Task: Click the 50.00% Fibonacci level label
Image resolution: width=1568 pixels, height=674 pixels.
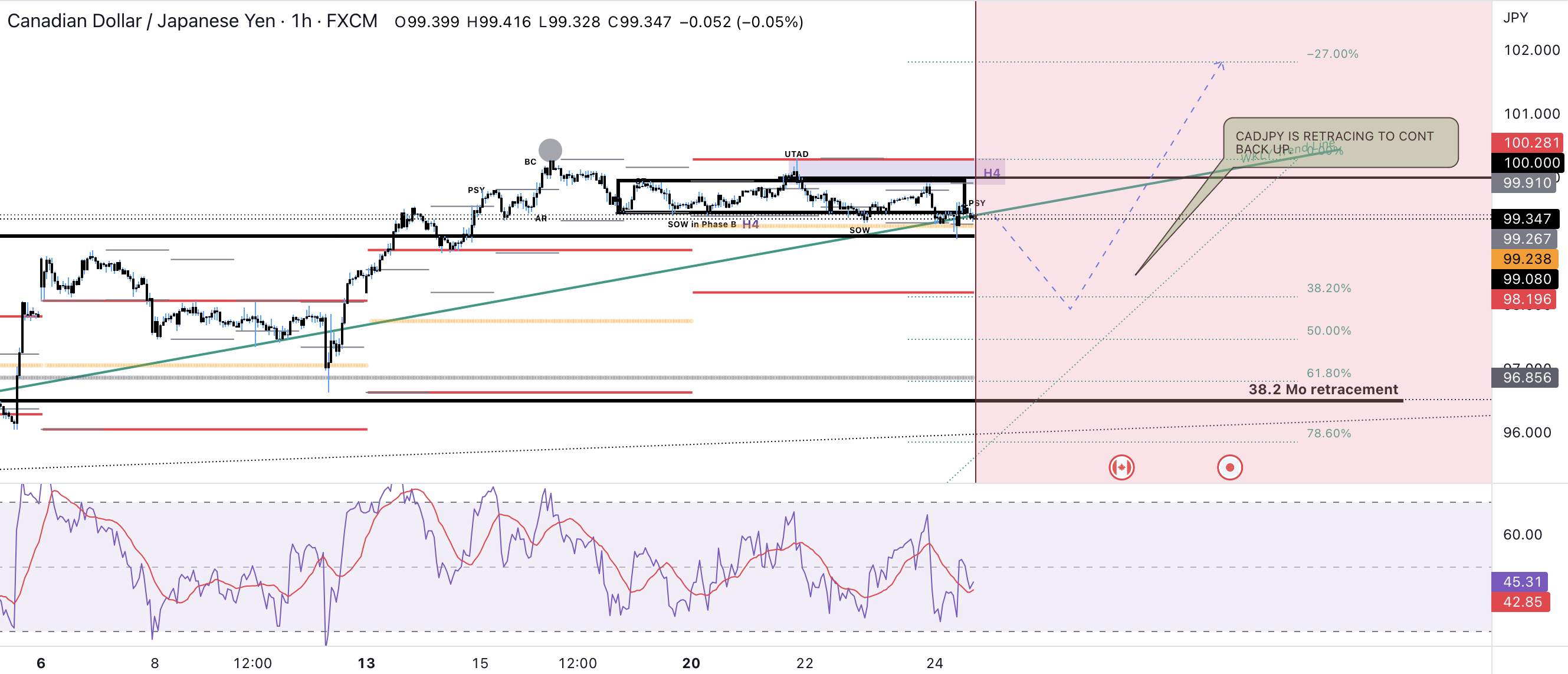Action: [x=1328, y=331]
